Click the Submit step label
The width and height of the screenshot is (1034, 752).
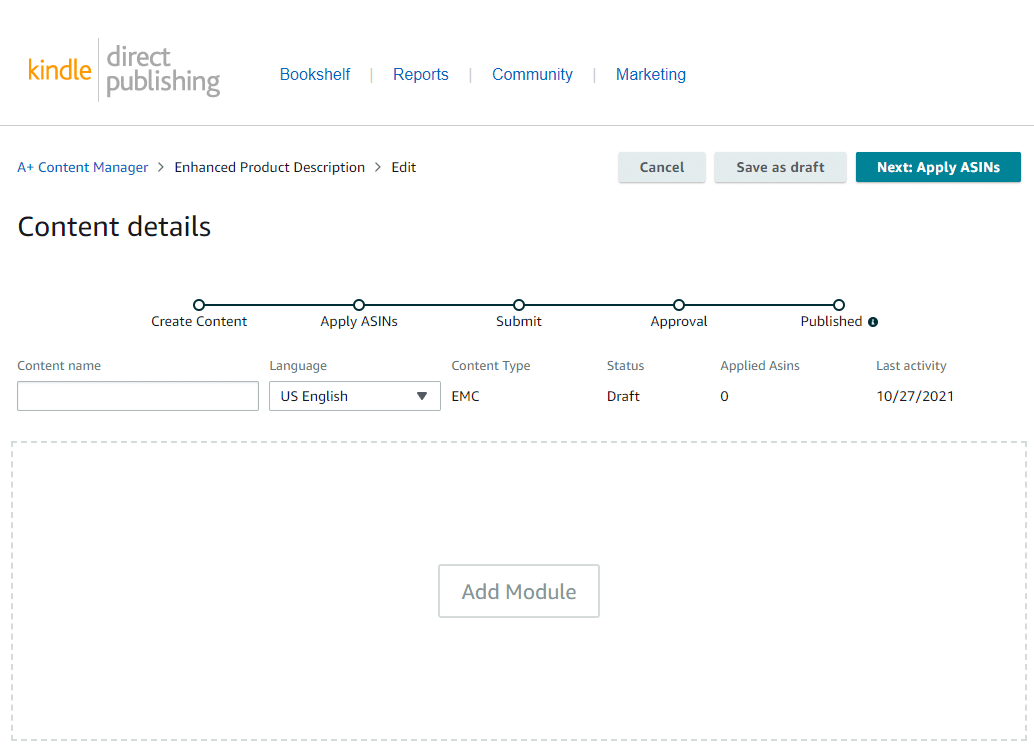tap(519, 321)
